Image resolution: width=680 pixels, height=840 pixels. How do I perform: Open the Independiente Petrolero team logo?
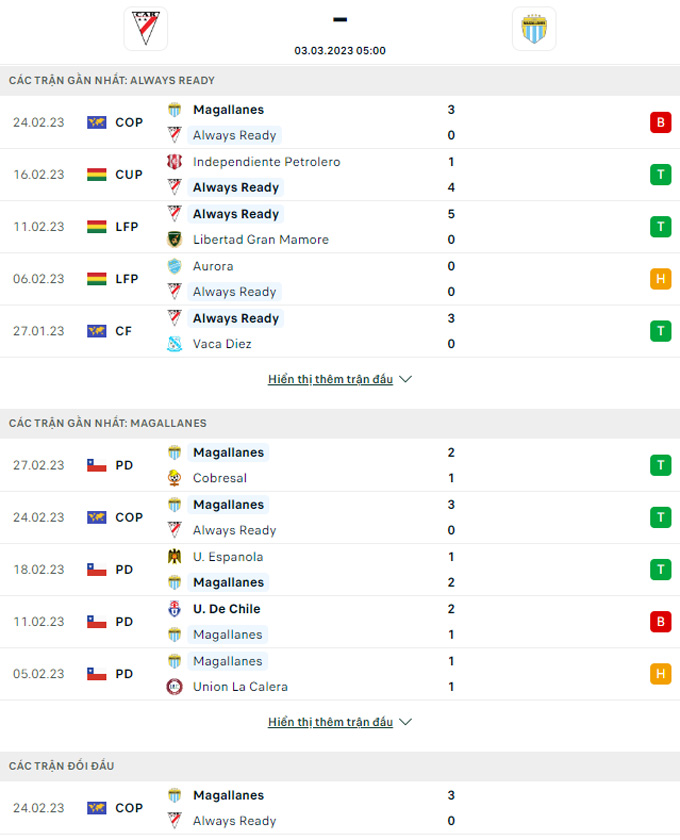coord(174,162)
